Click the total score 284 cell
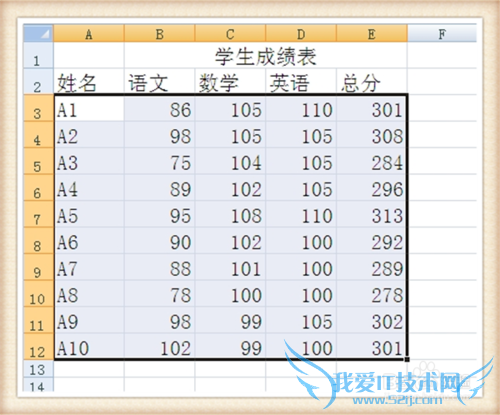500x415 pixels. click(372, 161)
